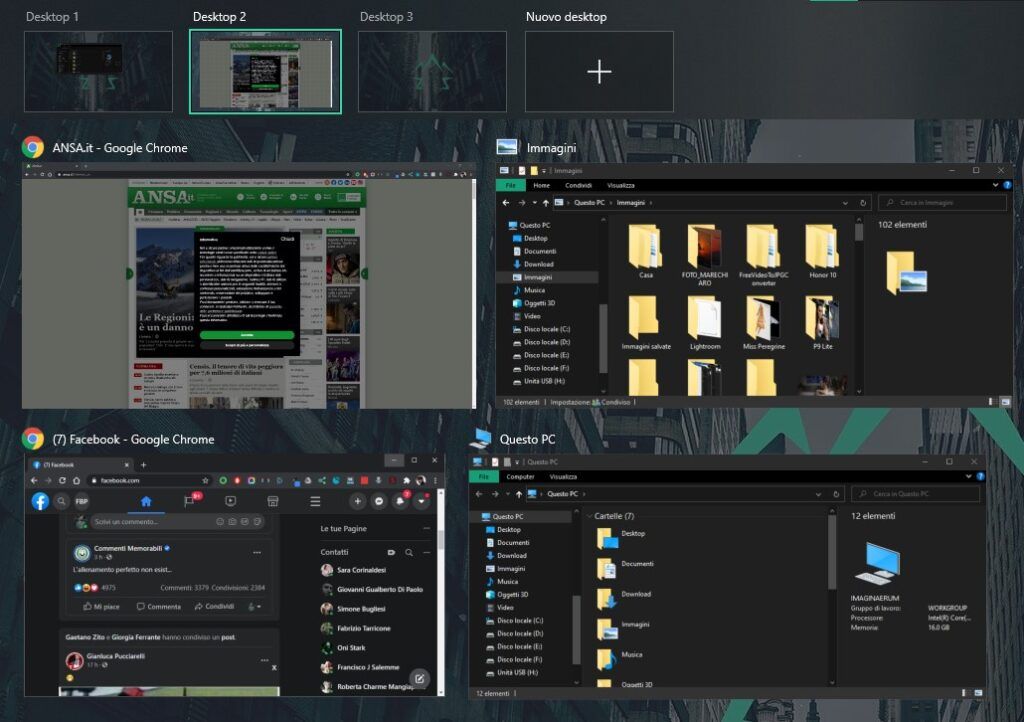Open the Visualizza ribbon tab in Immagini
Image resolution: width=1024 pixels, height=722 pixels.
tap(620, 185)
